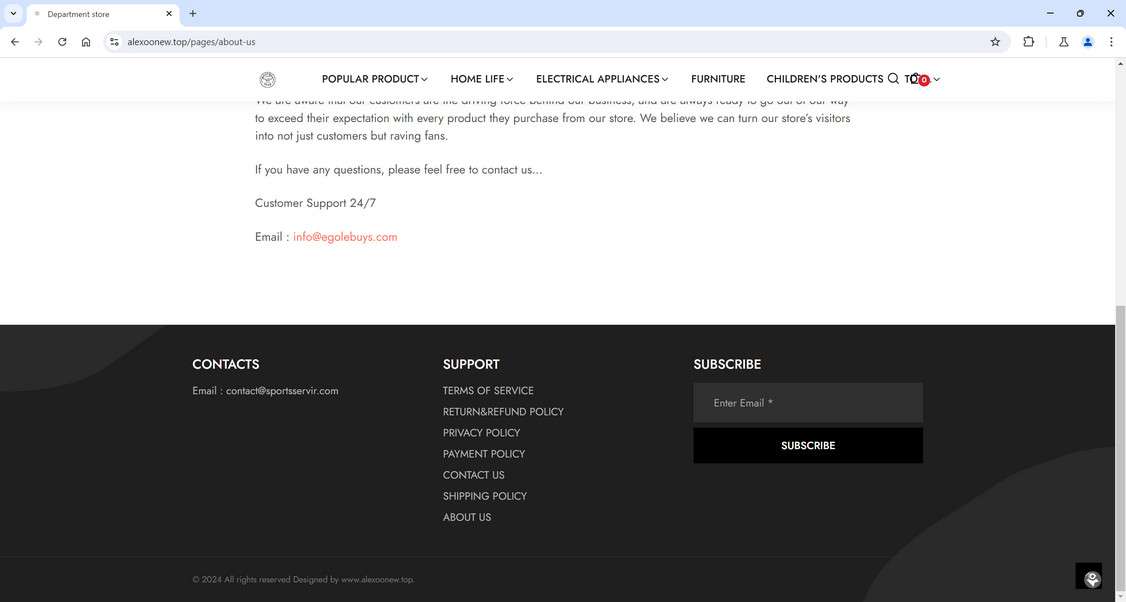Click www.alexoonew.top in copyright line
This screenshot has height=602, width=1126.
pos(378,580)
